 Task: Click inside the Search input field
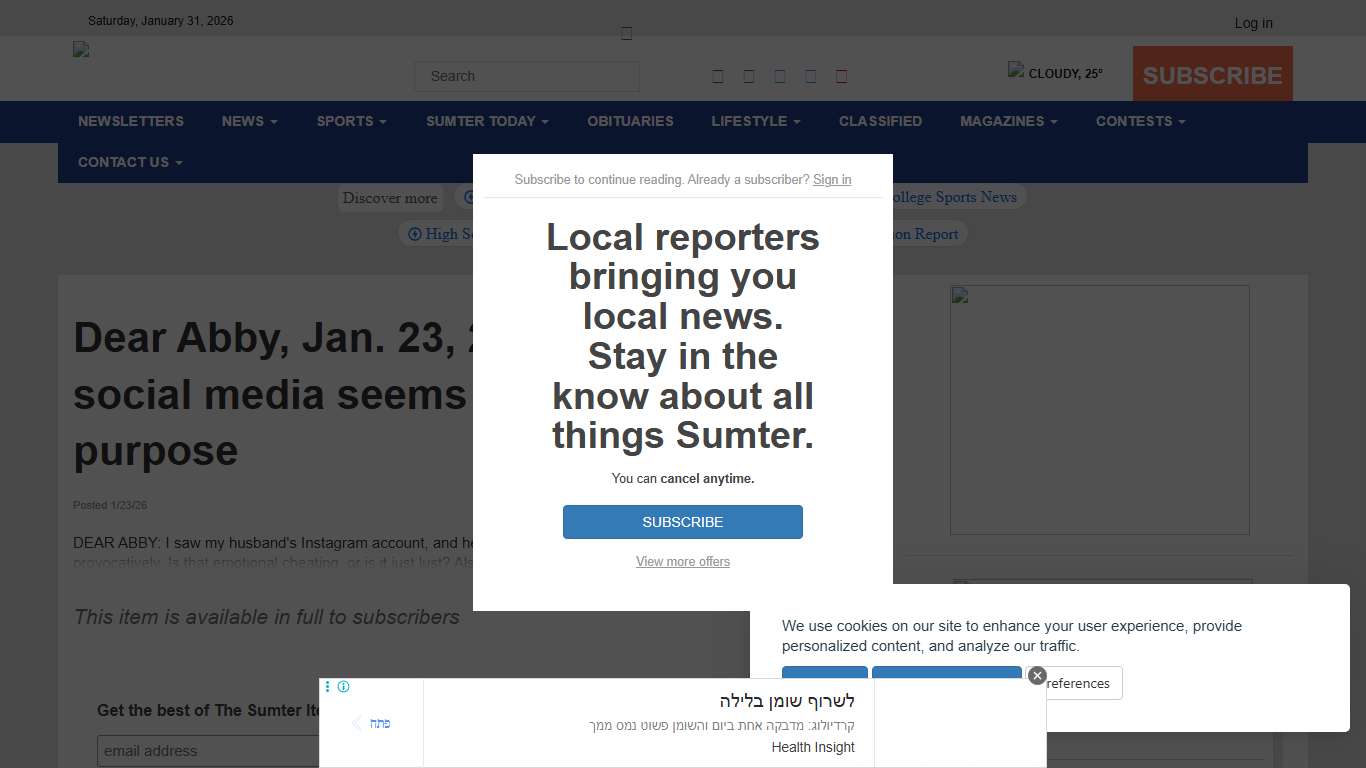coord(527,76)
